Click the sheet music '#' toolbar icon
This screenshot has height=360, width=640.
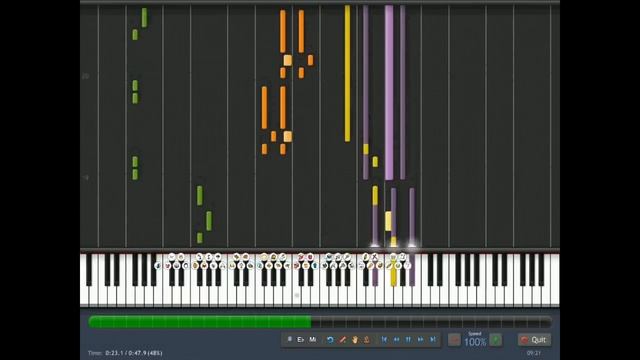[x=289, y=339]
